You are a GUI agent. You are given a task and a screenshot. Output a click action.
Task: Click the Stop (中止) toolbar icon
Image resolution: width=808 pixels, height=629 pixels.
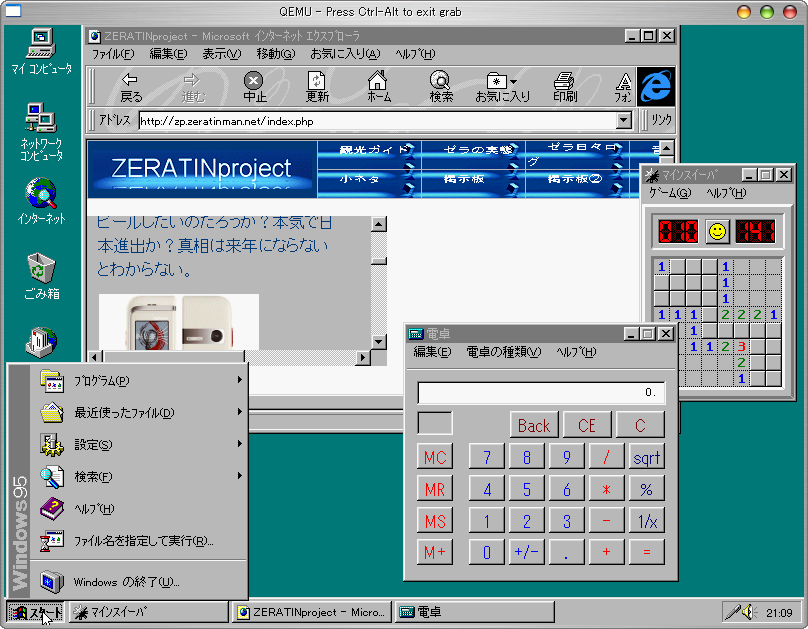click(x=254, y=87)
